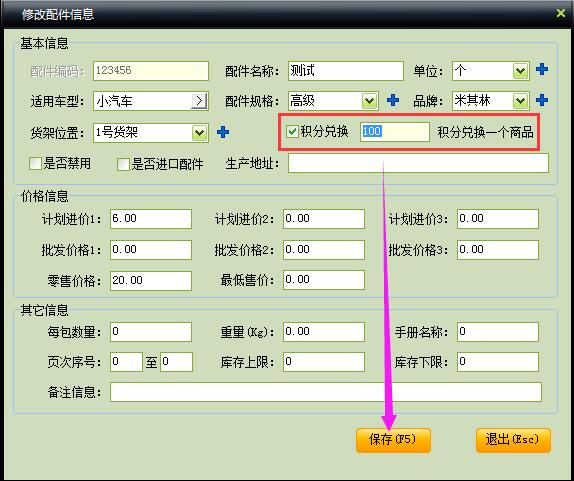The height and width of the screenshot is (481, 574).
Task: Click the 保存(F5) button
Action: [x=393, y=440]
